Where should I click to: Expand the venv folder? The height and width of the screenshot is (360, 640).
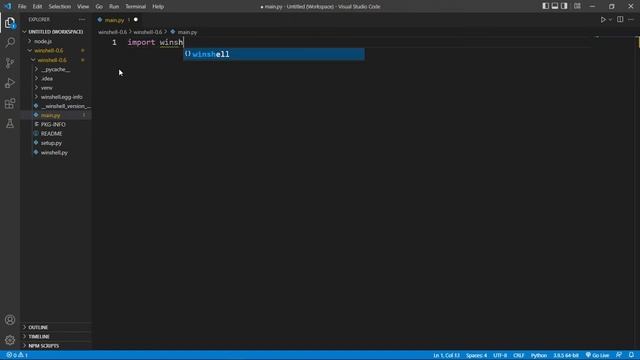tap(47, 88)
